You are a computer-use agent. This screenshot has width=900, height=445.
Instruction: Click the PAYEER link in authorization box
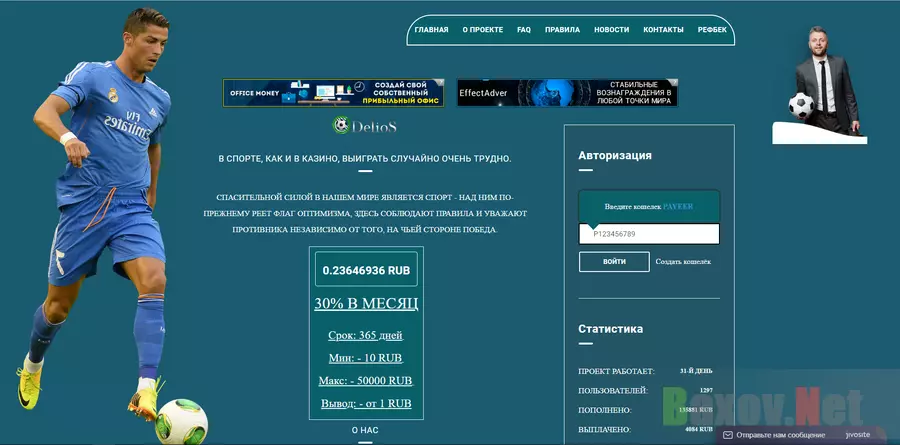click(x=678, y=207)
